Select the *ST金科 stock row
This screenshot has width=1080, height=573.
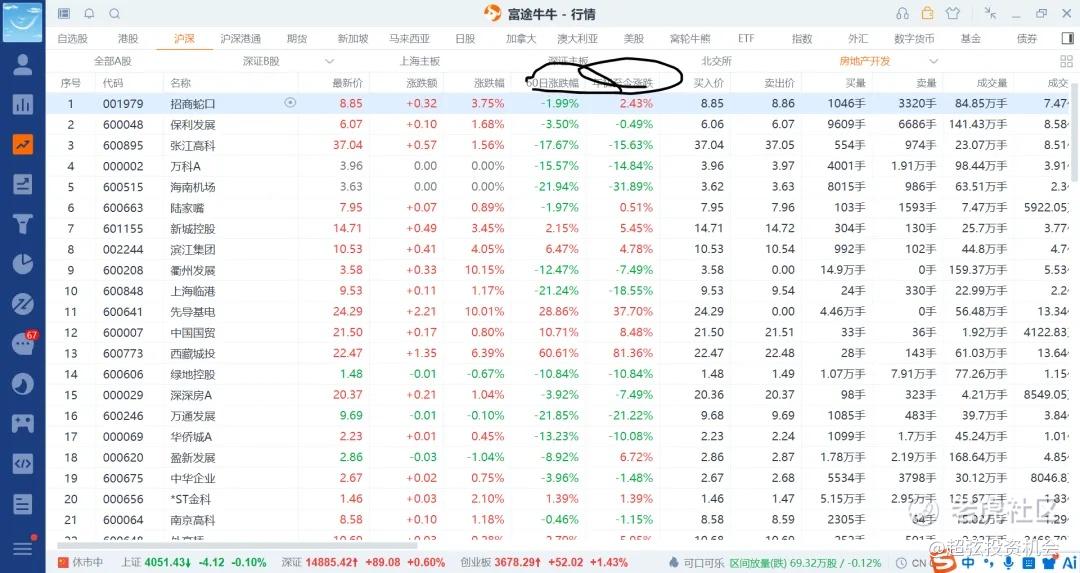point(558,499)
